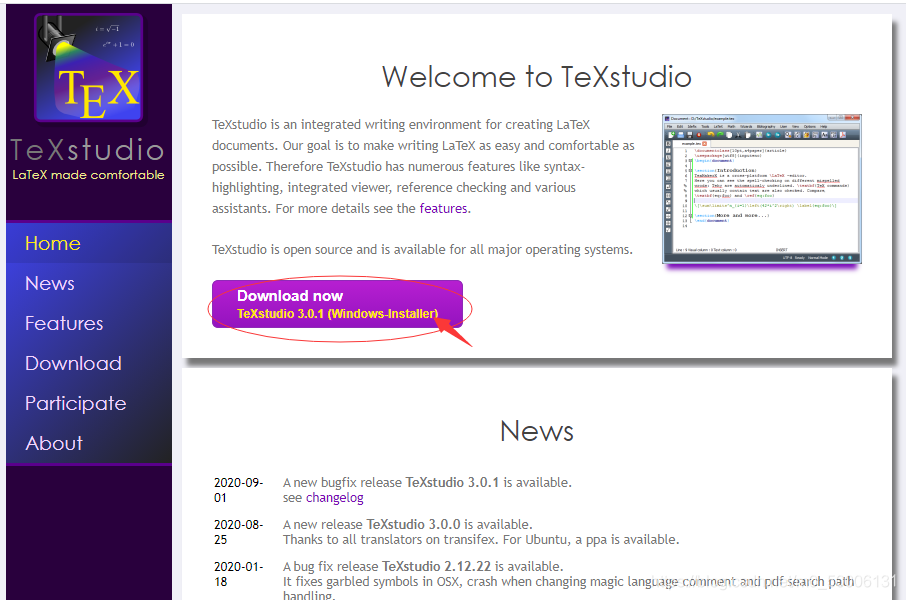Click the TeXstudio site title text

(x=87, y=150)
